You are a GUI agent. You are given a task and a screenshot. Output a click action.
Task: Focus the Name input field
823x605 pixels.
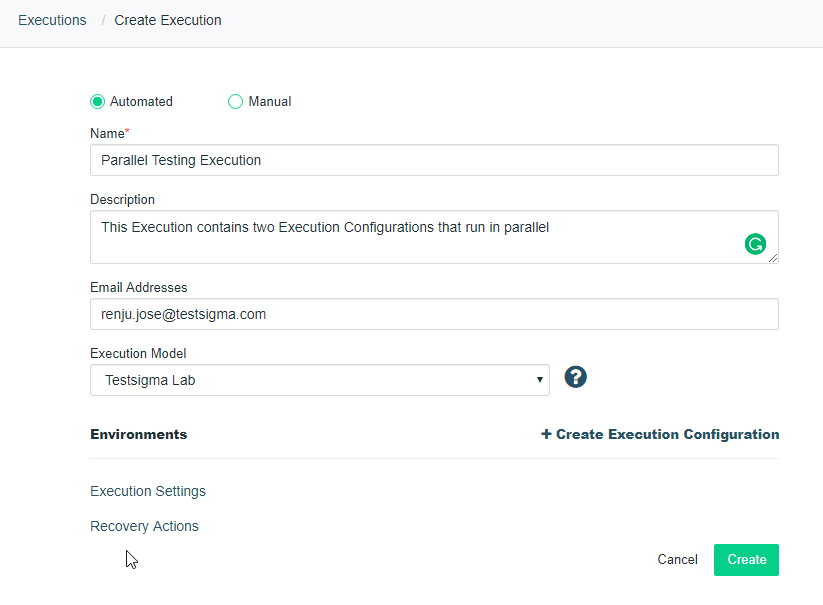point(434,160)
